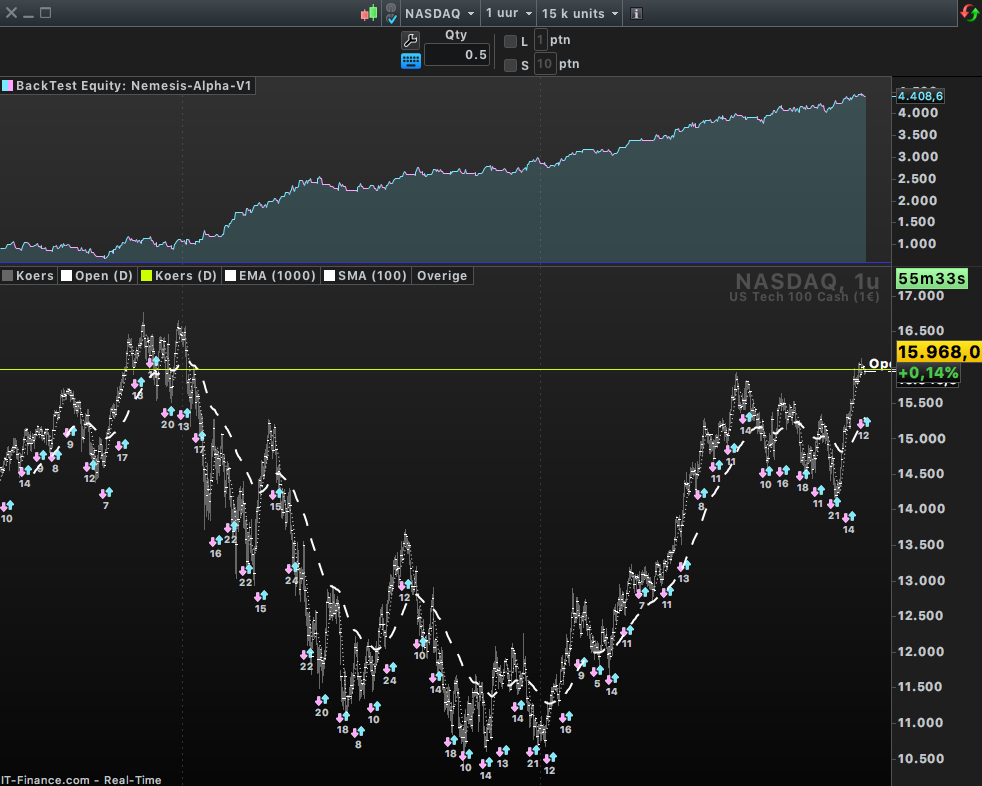The height and width of the screenshot is (786, 982).
Task: Select the 'SMA (100)' legend tab
Action: pyautogui.click(x=366, y=276)
